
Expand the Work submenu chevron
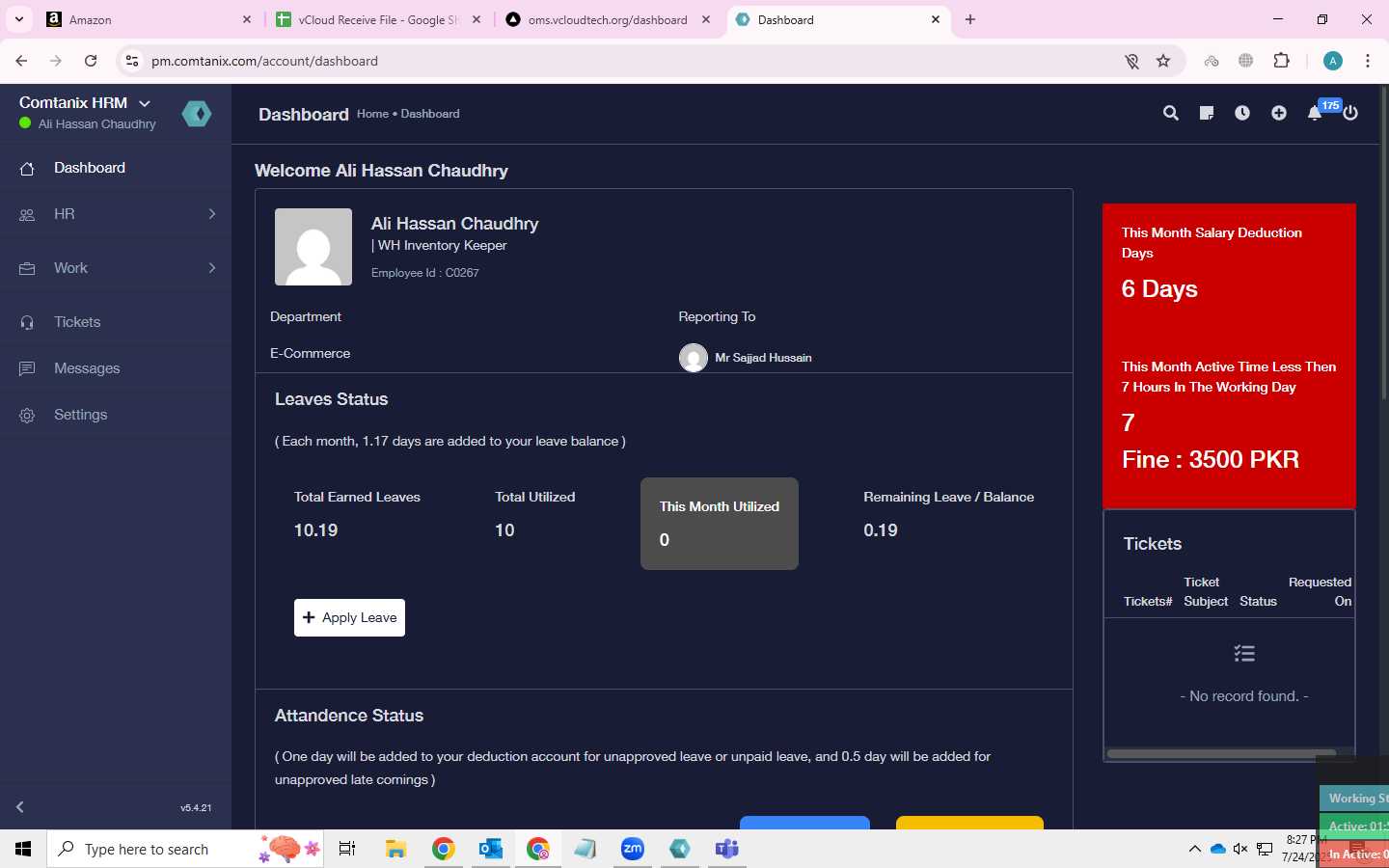click(212, 268)
